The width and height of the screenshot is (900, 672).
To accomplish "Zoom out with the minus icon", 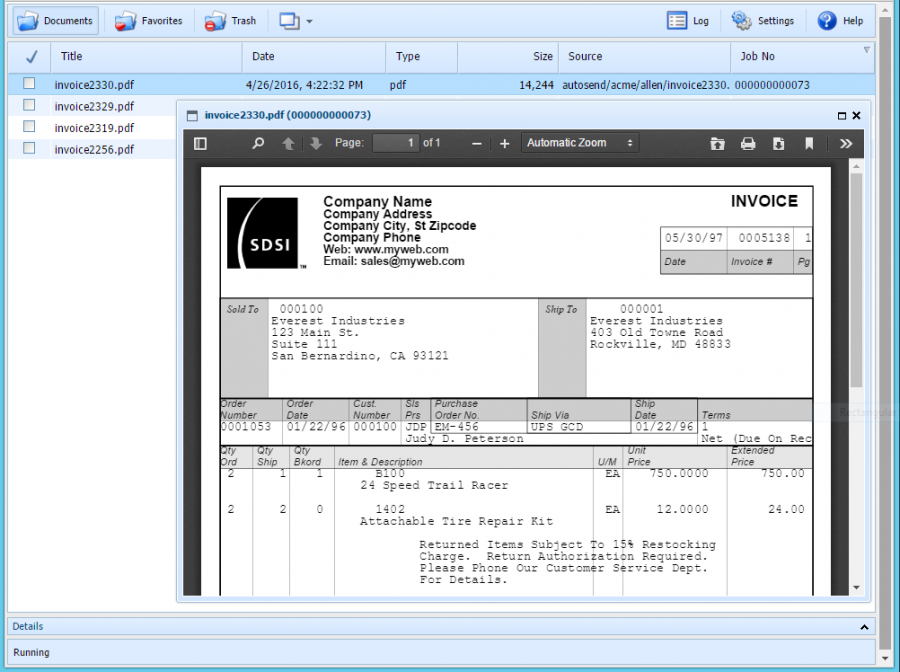I will coord(477,144).
